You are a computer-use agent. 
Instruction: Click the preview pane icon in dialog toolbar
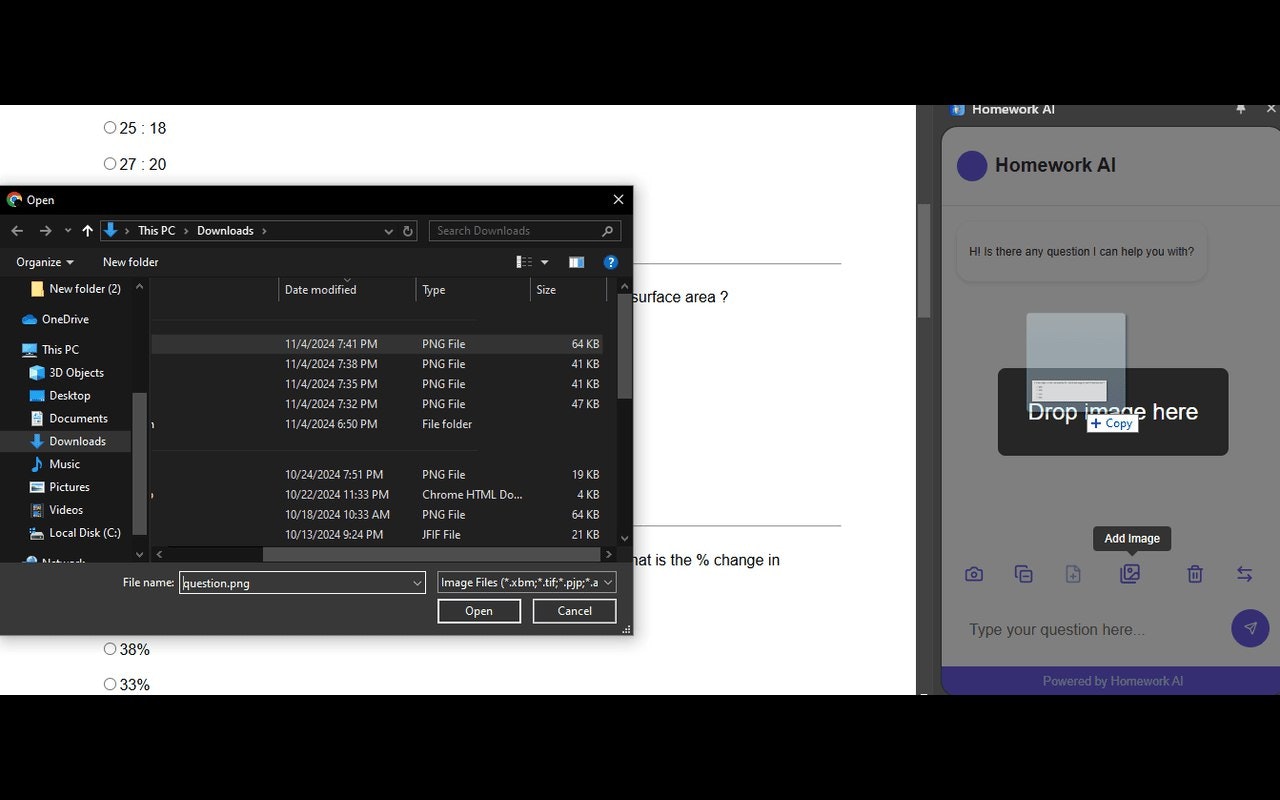(x=577, y=262)
